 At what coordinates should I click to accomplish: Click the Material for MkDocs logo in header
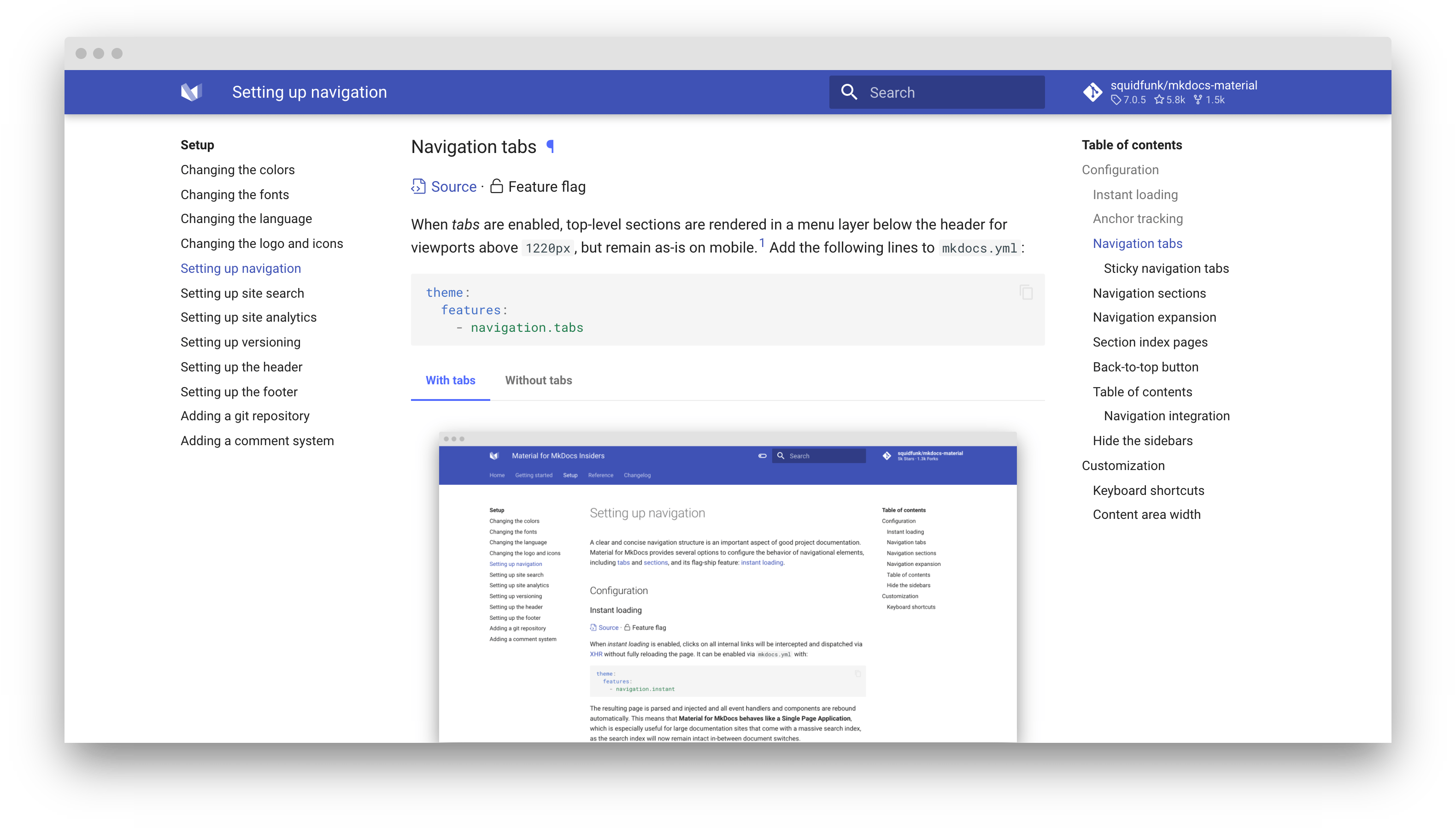tap(193, 92)
